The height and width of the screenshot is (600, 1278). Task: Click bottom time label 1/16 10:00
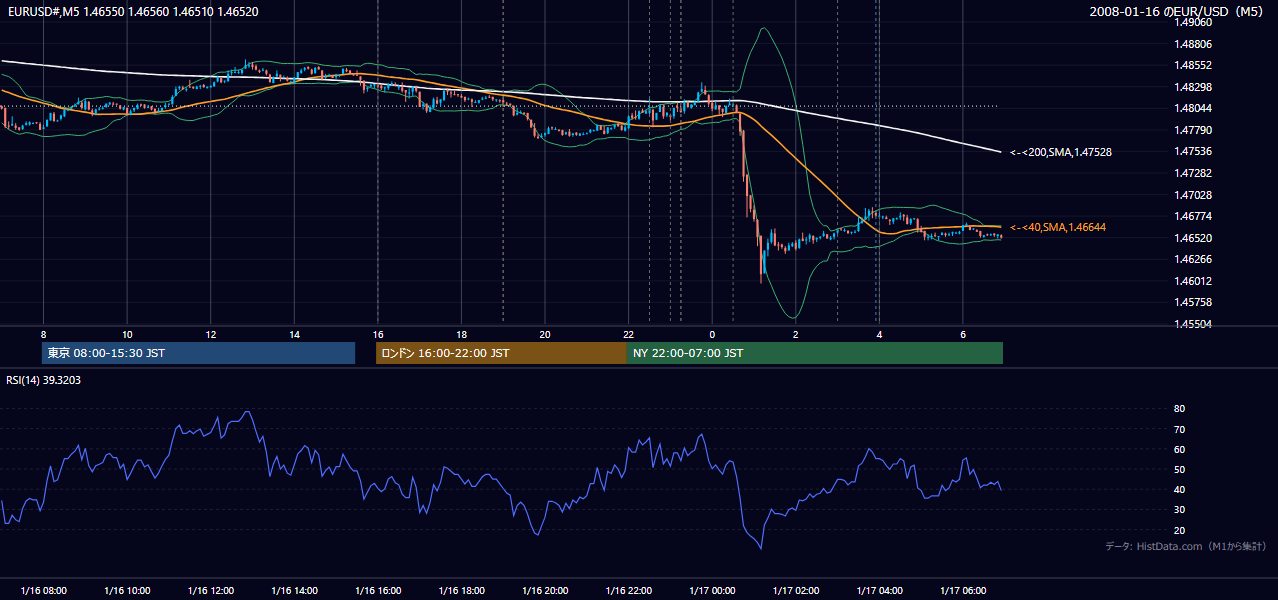[x=127, y=591]
